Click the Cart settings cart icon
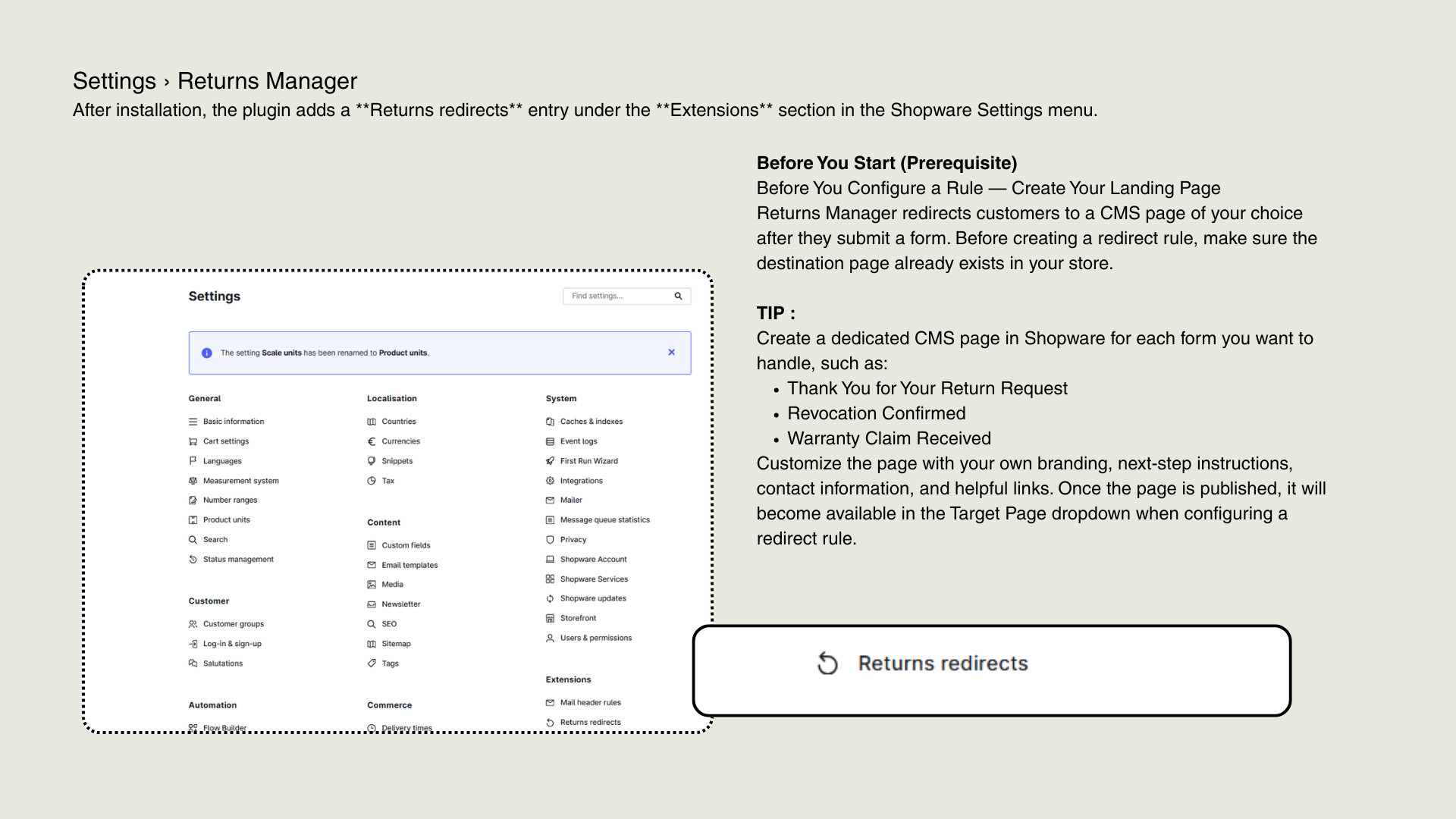This screenshot has width=1456, height=819. [x=193, y=441]
